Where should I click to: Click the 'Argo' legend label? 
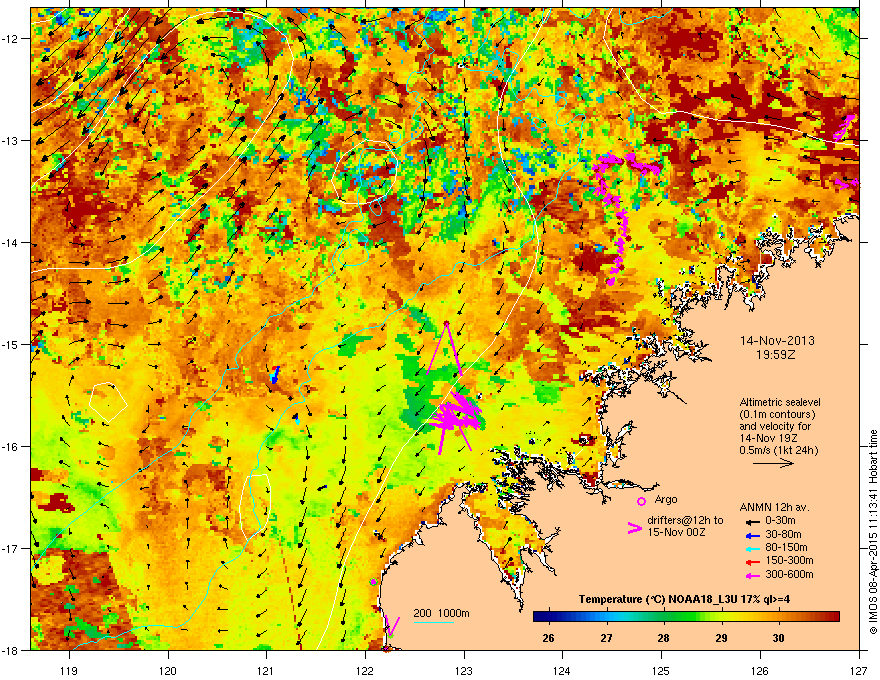point(666,499)
